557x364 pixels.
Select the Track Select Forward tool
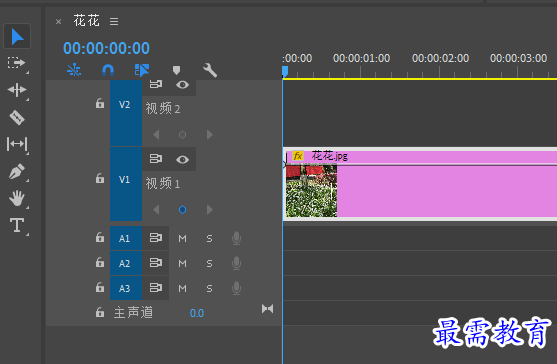[16, 63]
